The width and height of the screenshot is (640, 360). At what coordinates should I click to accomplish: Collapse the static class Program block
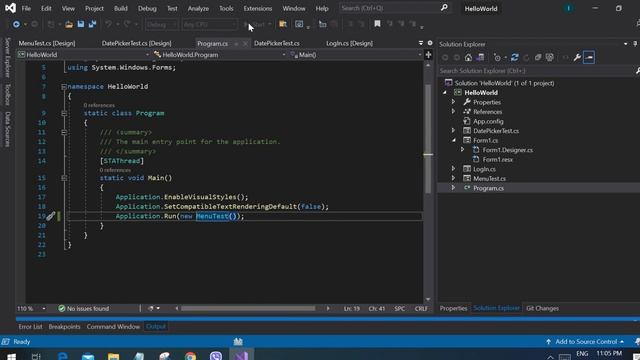pyautogui.click(x=64, y=113)
